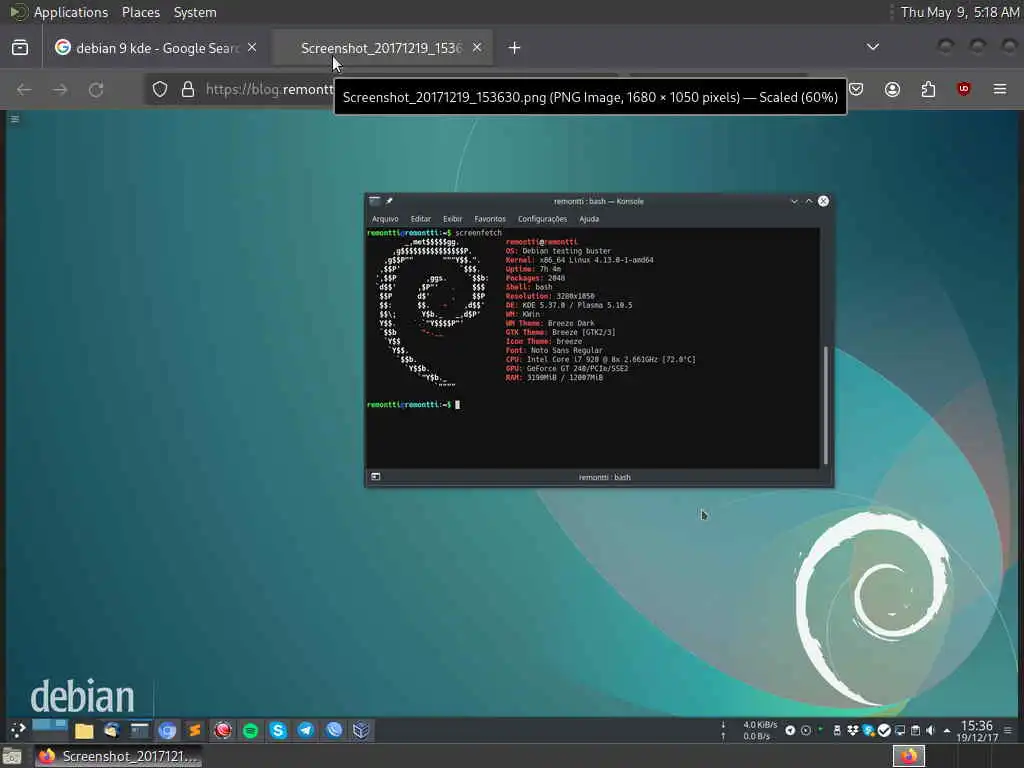Open the extensions puzzle-piece menu
1024x768 pixels.
click(928, 89)
